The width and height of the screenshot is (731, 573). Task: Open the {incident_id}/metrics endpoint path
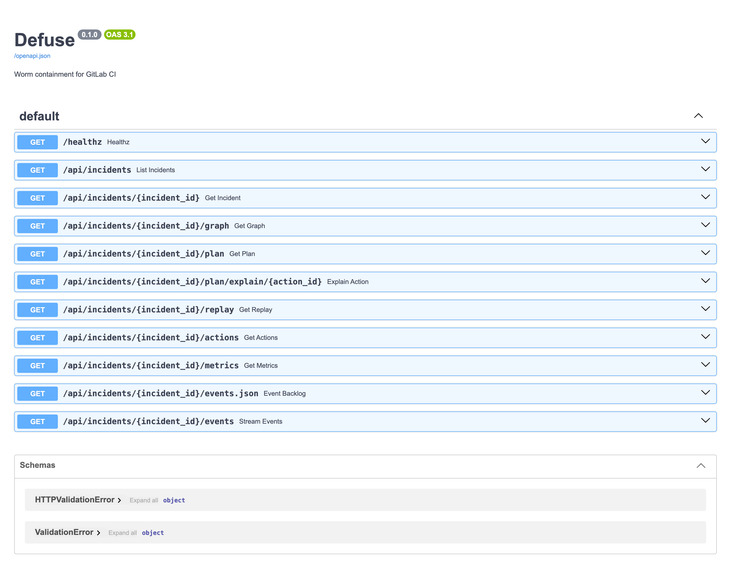pyautogui.click(x=151, y=366)
